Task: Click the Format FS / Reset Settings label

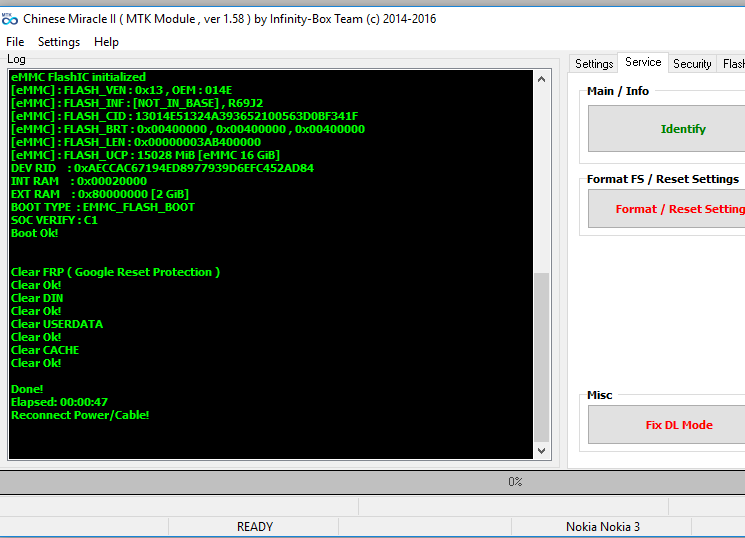Action: click(663, 179)
